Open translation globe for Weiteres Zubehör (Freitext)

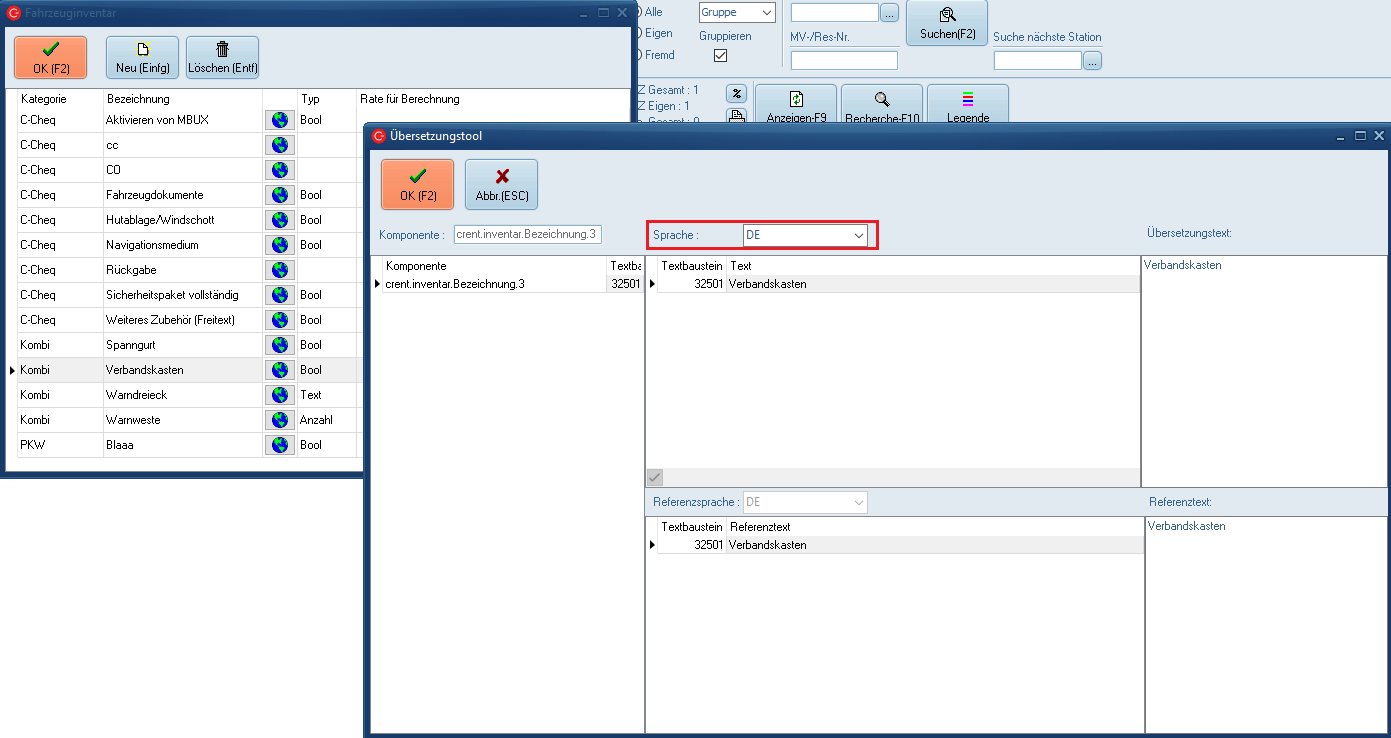[279, 320]
